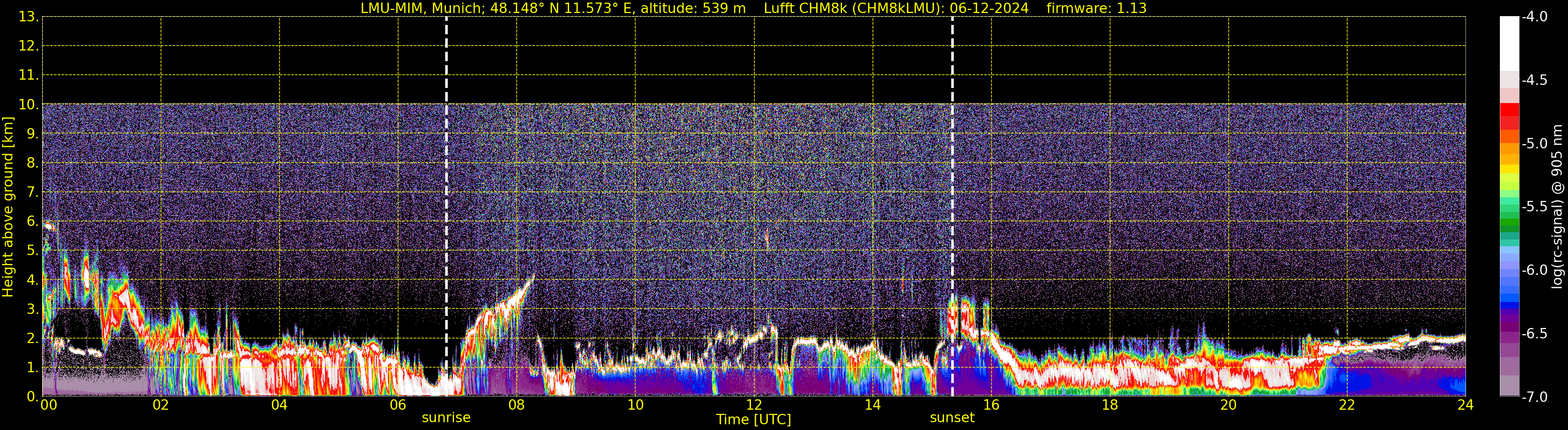Image resolution: width=1568 pixels, height=430 pixels.
Task: Click the '-5.5' colorbar tick label
Action: pos(1534,207)
